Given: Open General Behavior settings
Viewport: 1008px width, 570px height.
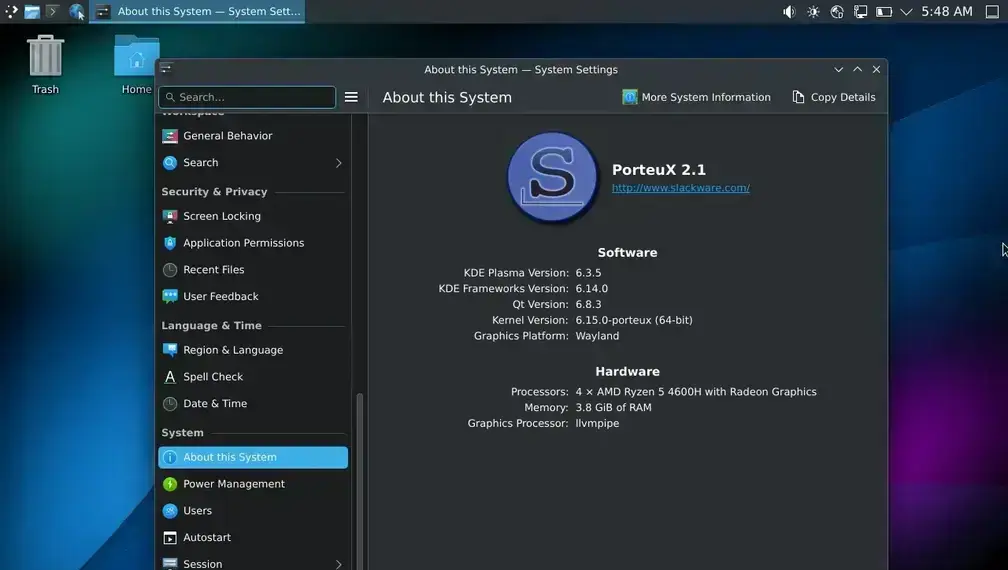Looking at the screenshot, I should click(x=253, y=136).
